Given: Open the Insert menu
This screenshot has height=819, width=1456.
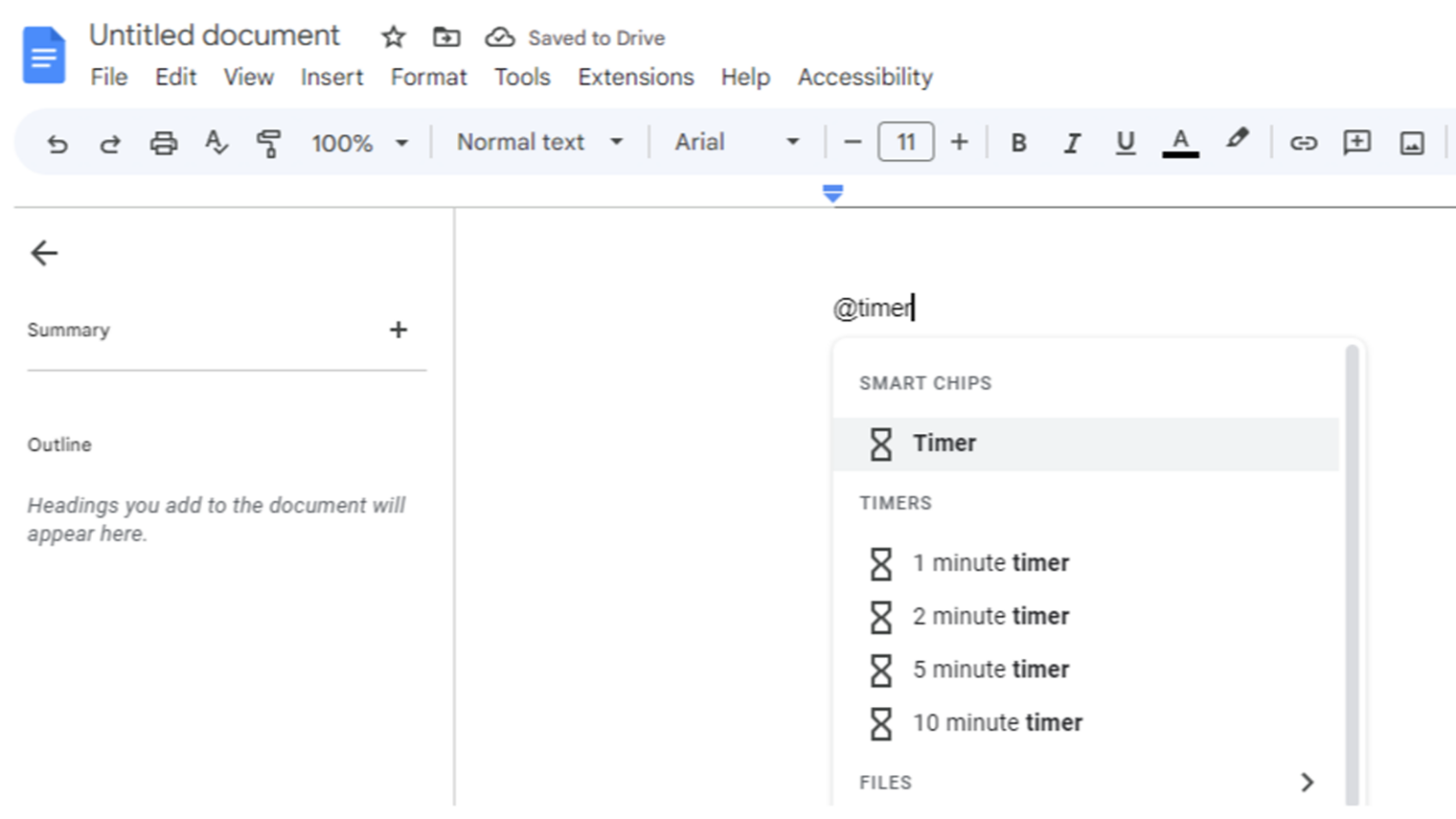Looking at the screenshot, I should tap(331, 77).
